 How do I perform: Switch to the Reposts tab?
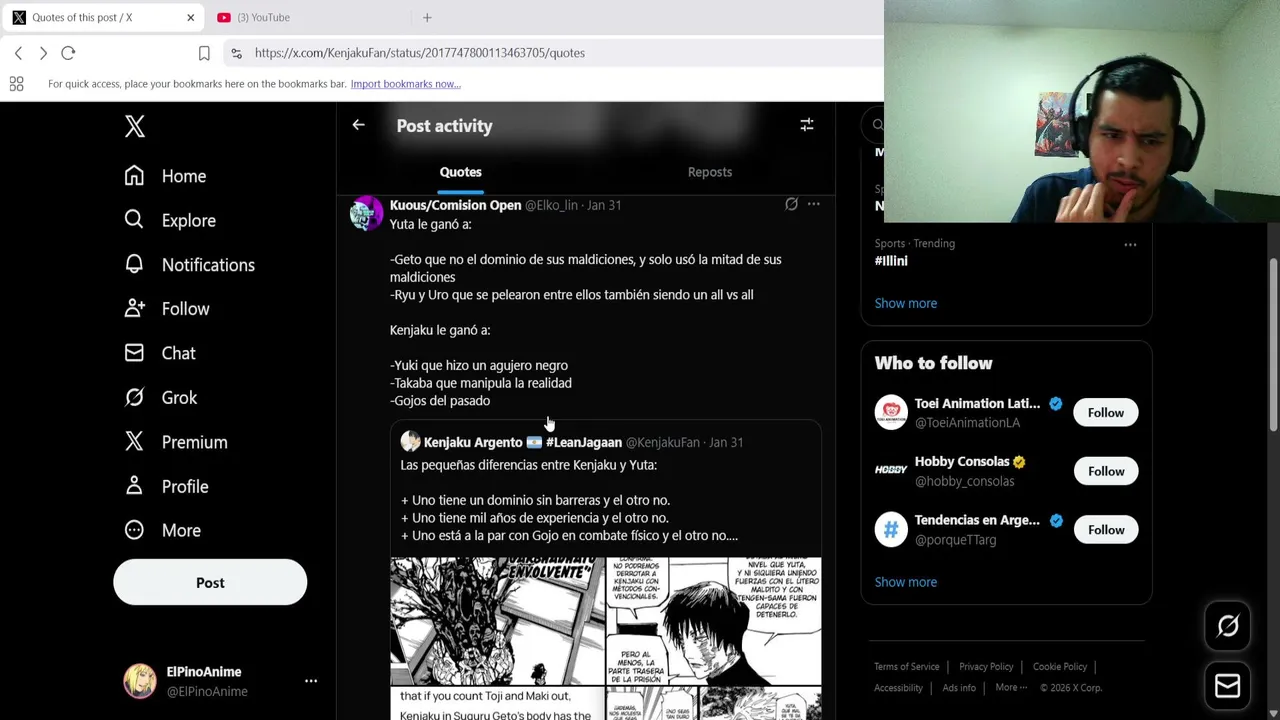click(710, 172)
